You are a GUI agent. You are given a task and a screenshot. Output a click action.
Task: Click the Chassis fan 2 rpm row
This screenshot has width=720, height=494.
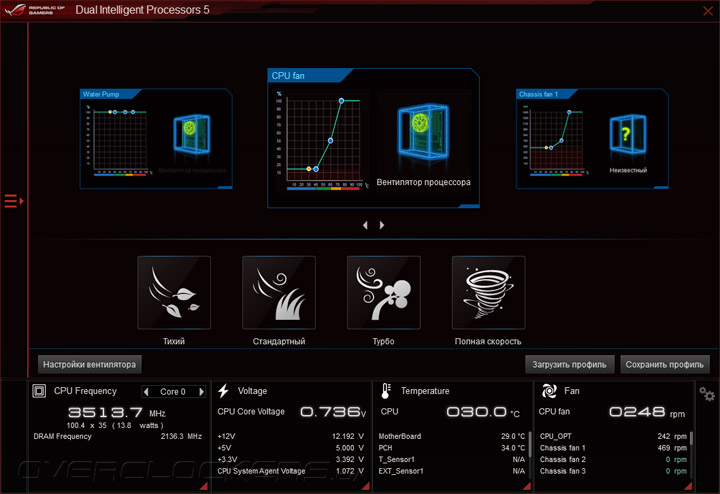pos(613,459)
